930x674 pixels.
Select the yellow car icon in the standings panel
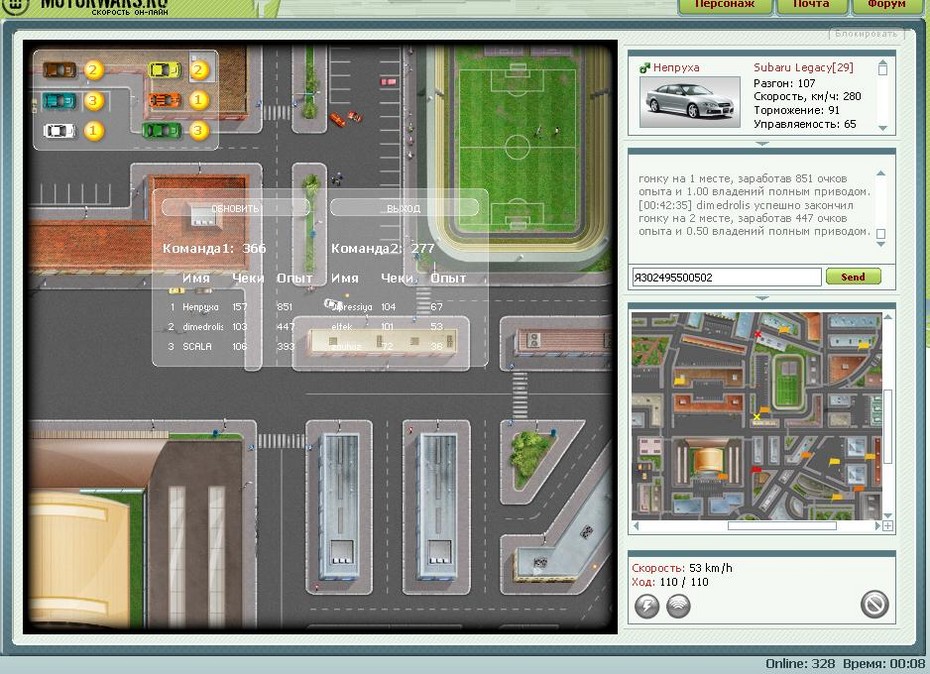[164, 70]
